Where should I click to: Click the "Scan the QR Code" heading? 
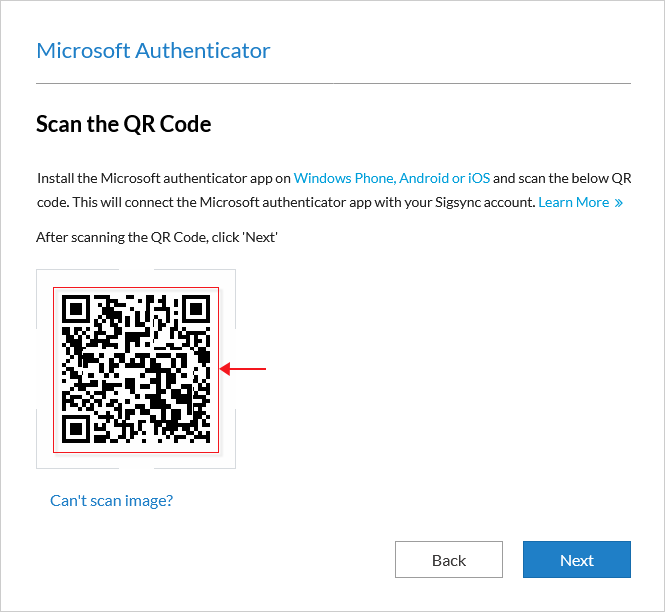[x=123, y=124]
